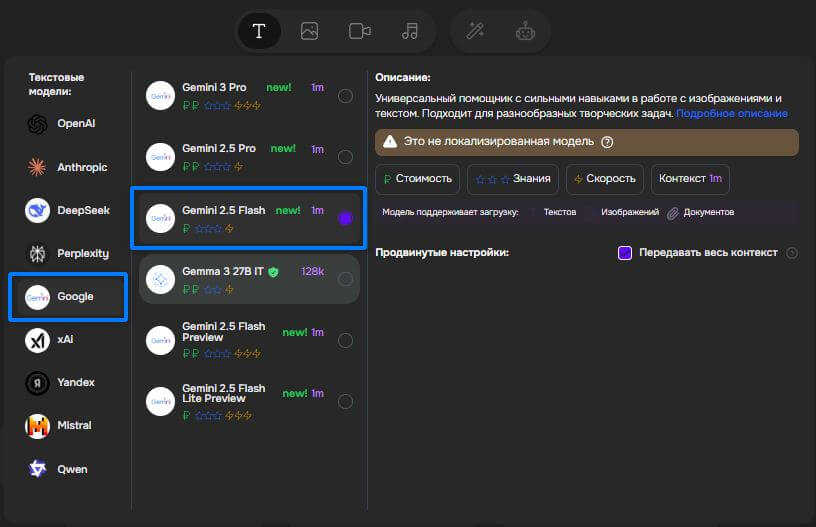This screenshot has width=816, height=527.
Task: Select the video camera generation icon
Action: (x=360, y=31)
